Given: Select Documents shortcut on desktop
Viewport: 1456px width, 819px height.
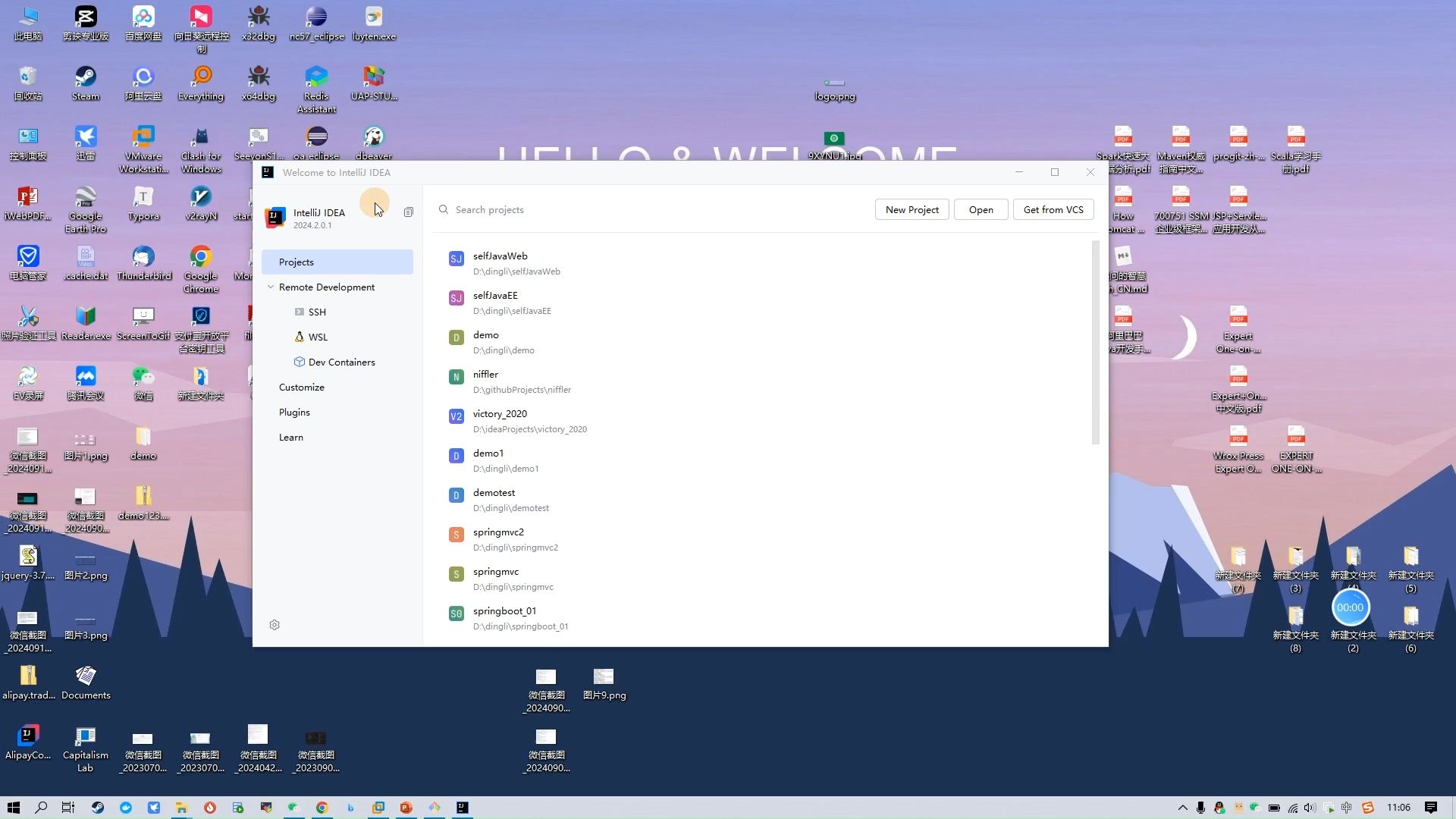Looking at the screenshot, I should click(x=86, y=682).
